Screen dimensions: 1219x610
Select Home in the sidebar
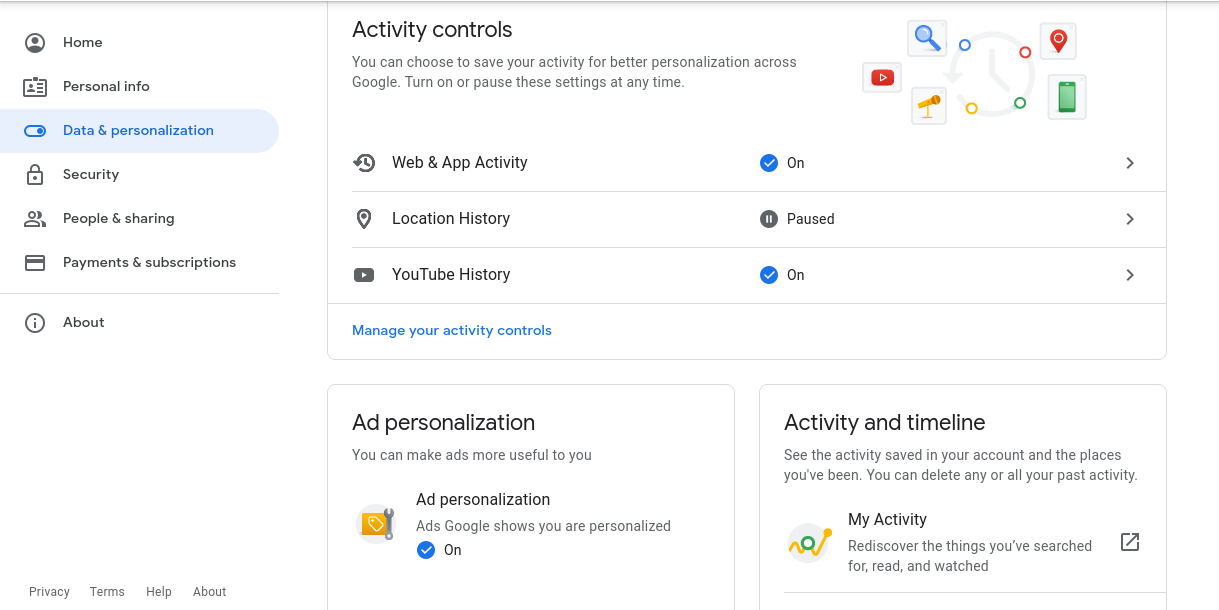coord(83,42)
